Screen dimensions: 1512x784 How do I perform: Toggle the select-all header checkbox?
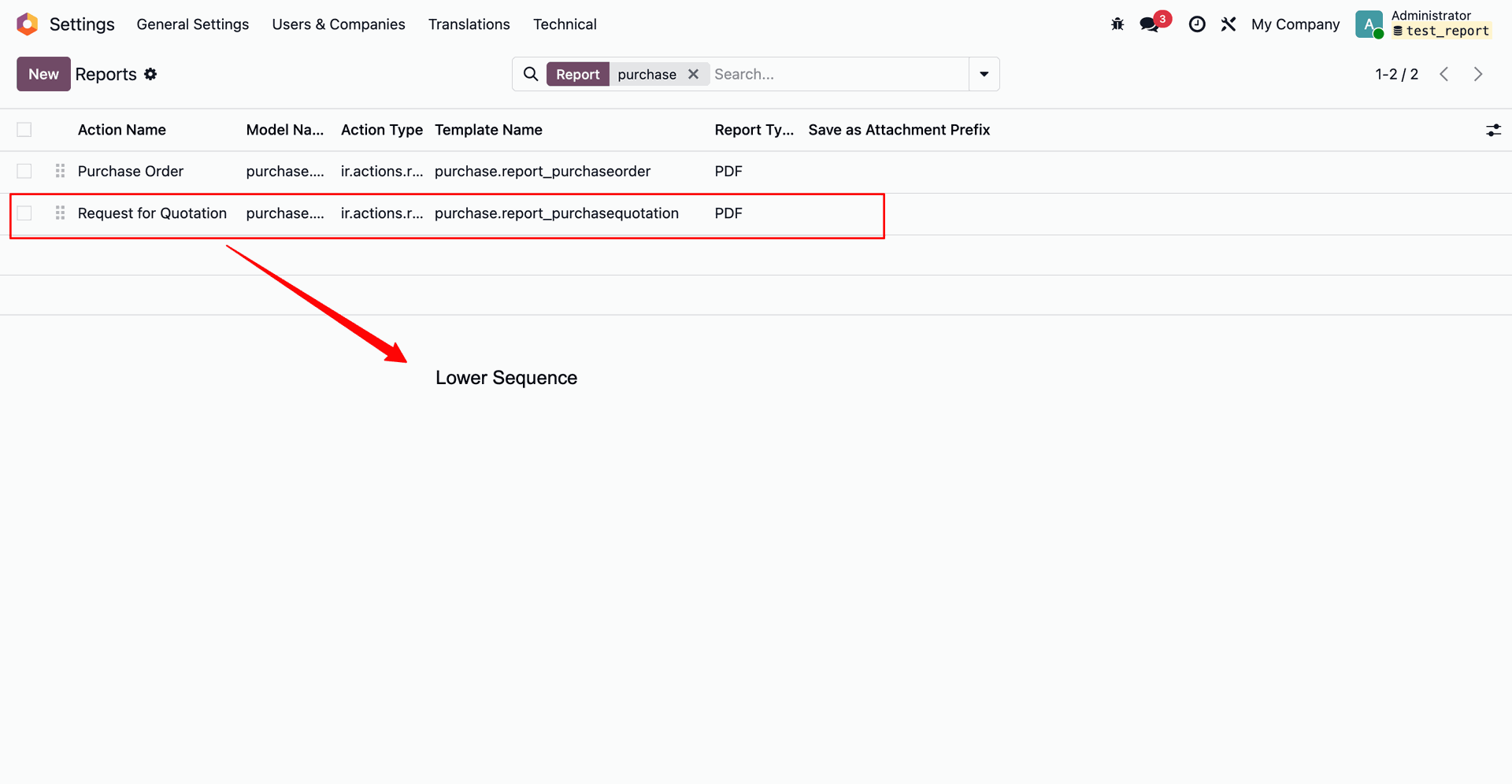pos(24,130)
